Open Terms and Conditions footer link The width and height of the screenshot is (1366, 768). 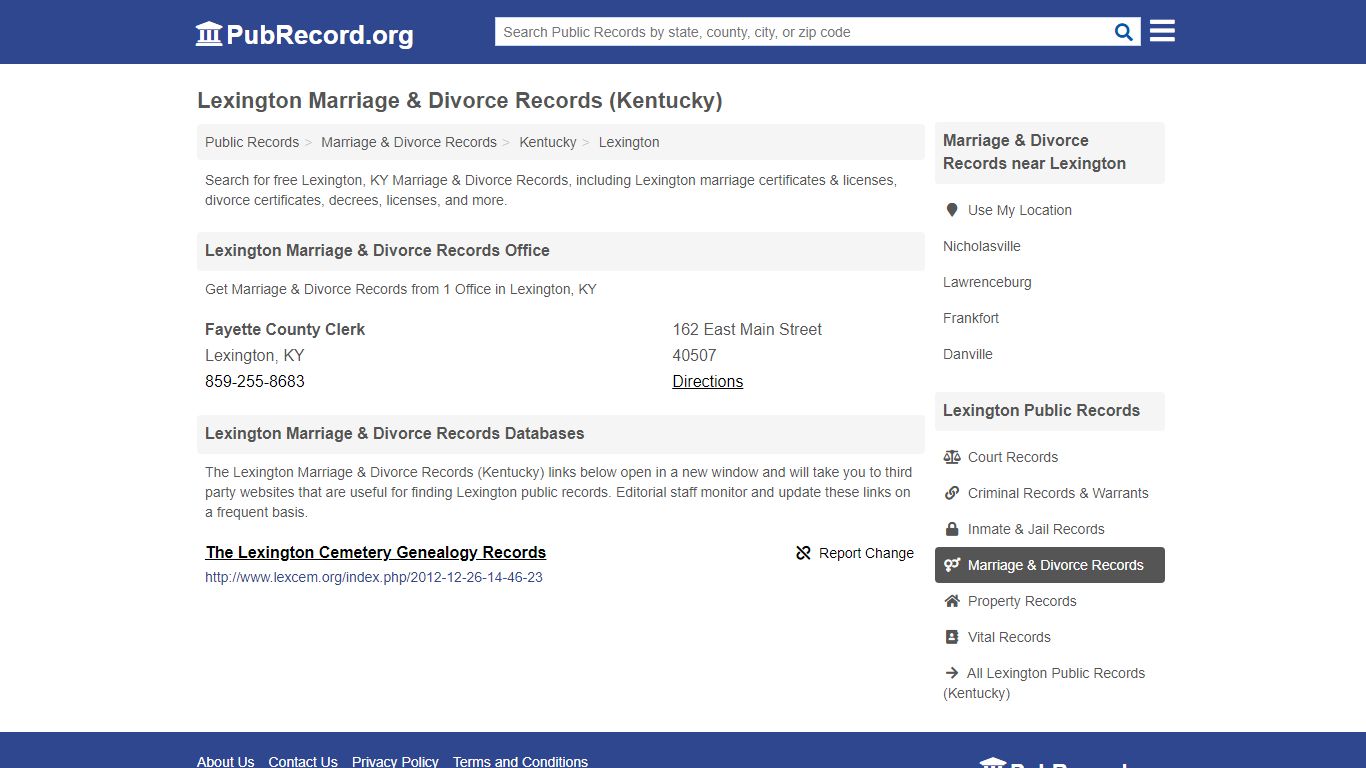[520, 761]
